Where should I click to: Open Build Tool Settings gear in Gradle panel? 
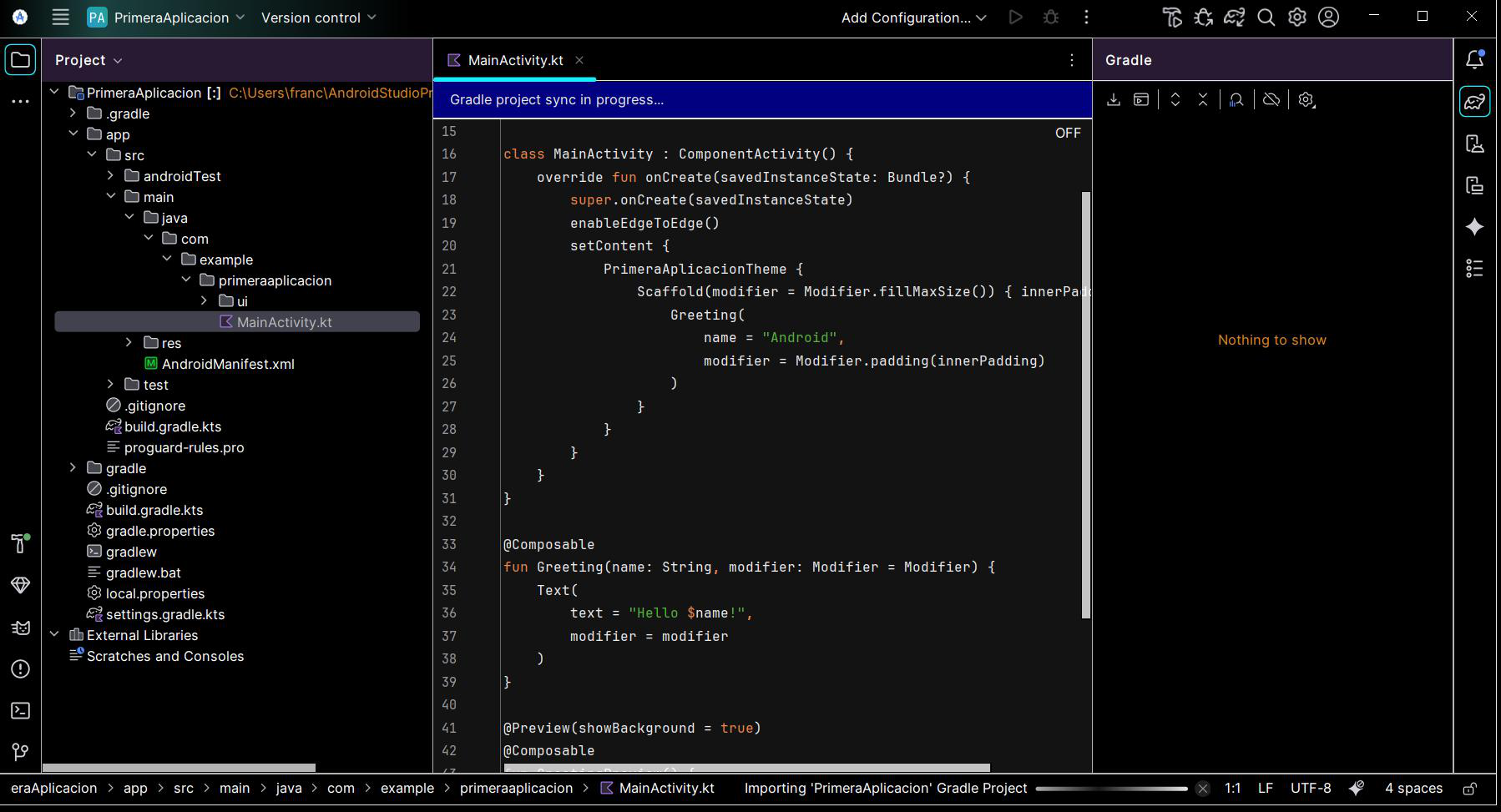[x=1306, y=100]
